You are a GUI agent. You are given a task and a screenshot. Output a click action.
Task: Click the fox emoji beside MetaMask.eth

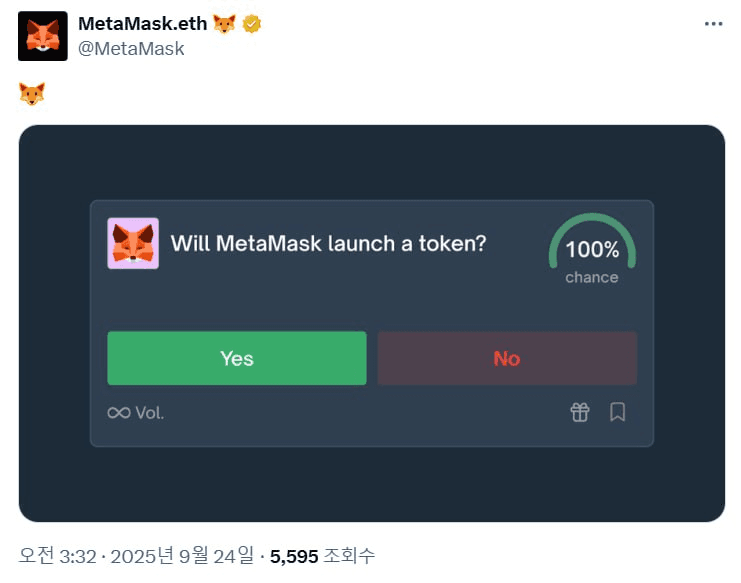tap(224, 24)
